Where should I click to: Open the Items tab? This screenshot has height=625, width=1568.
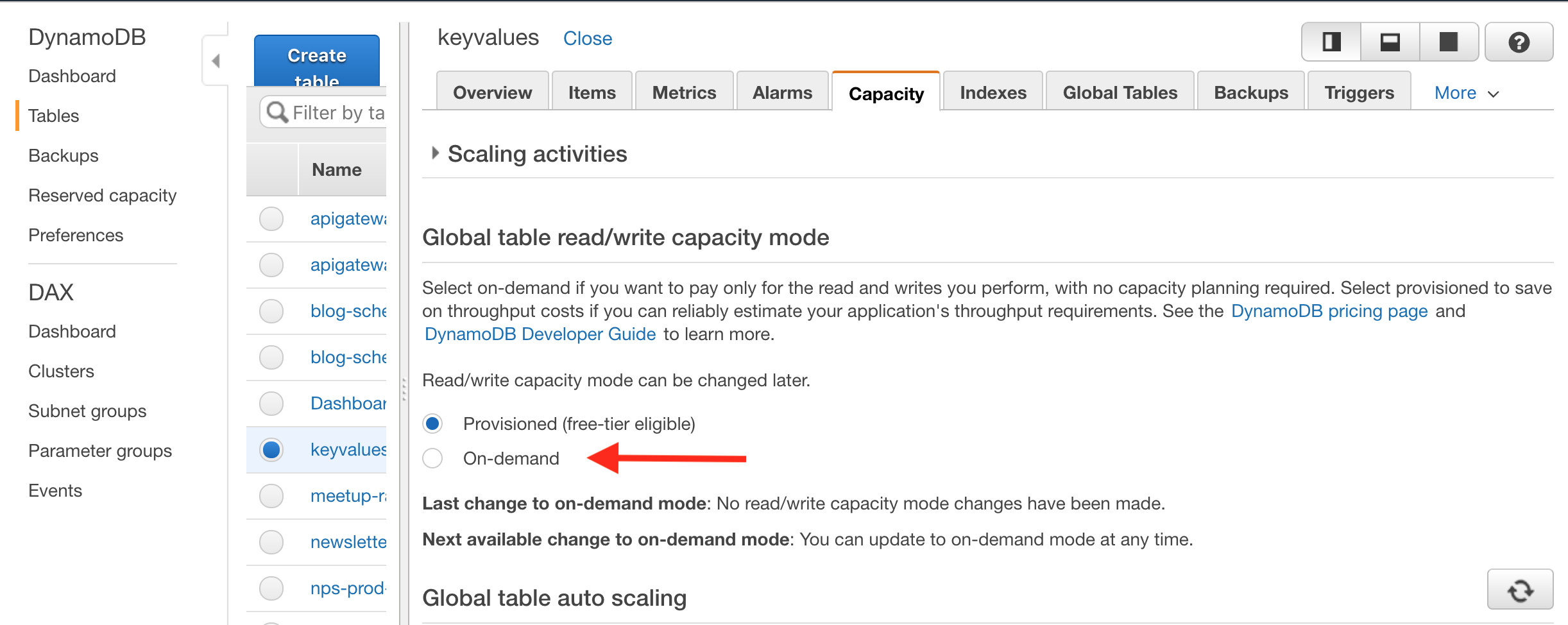point(592,92)
